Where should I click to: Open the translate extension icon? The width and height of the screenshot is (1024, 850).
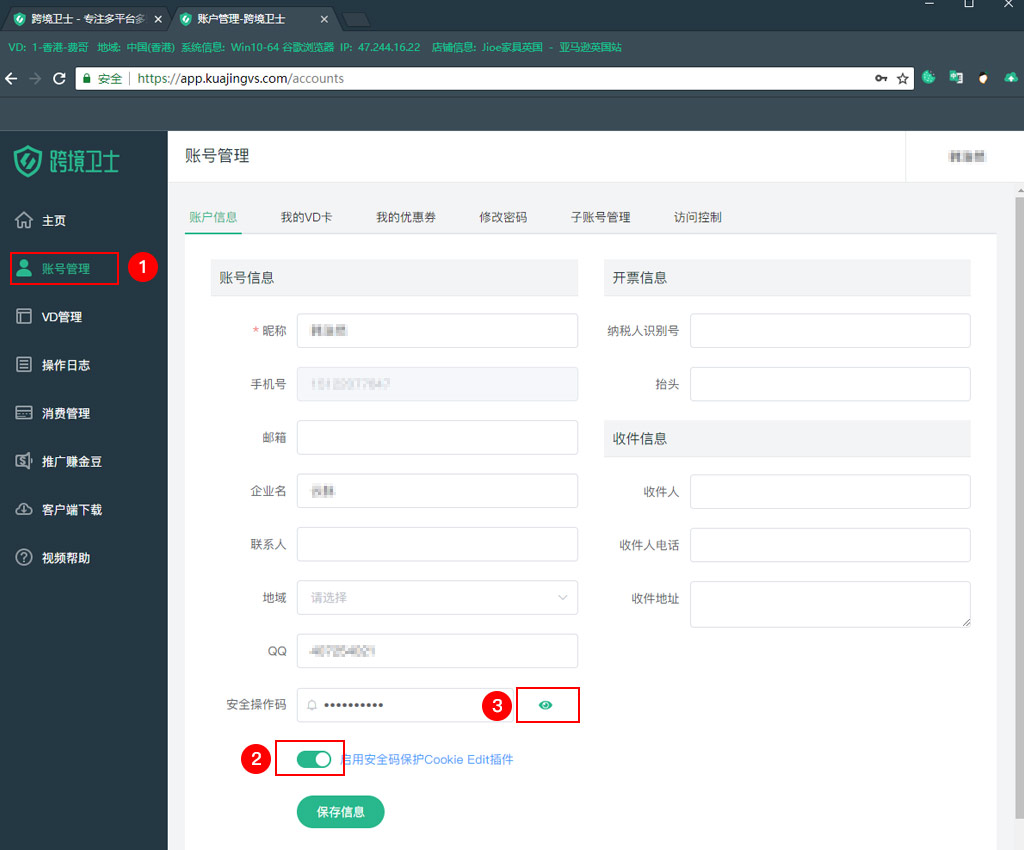point(956,78)
